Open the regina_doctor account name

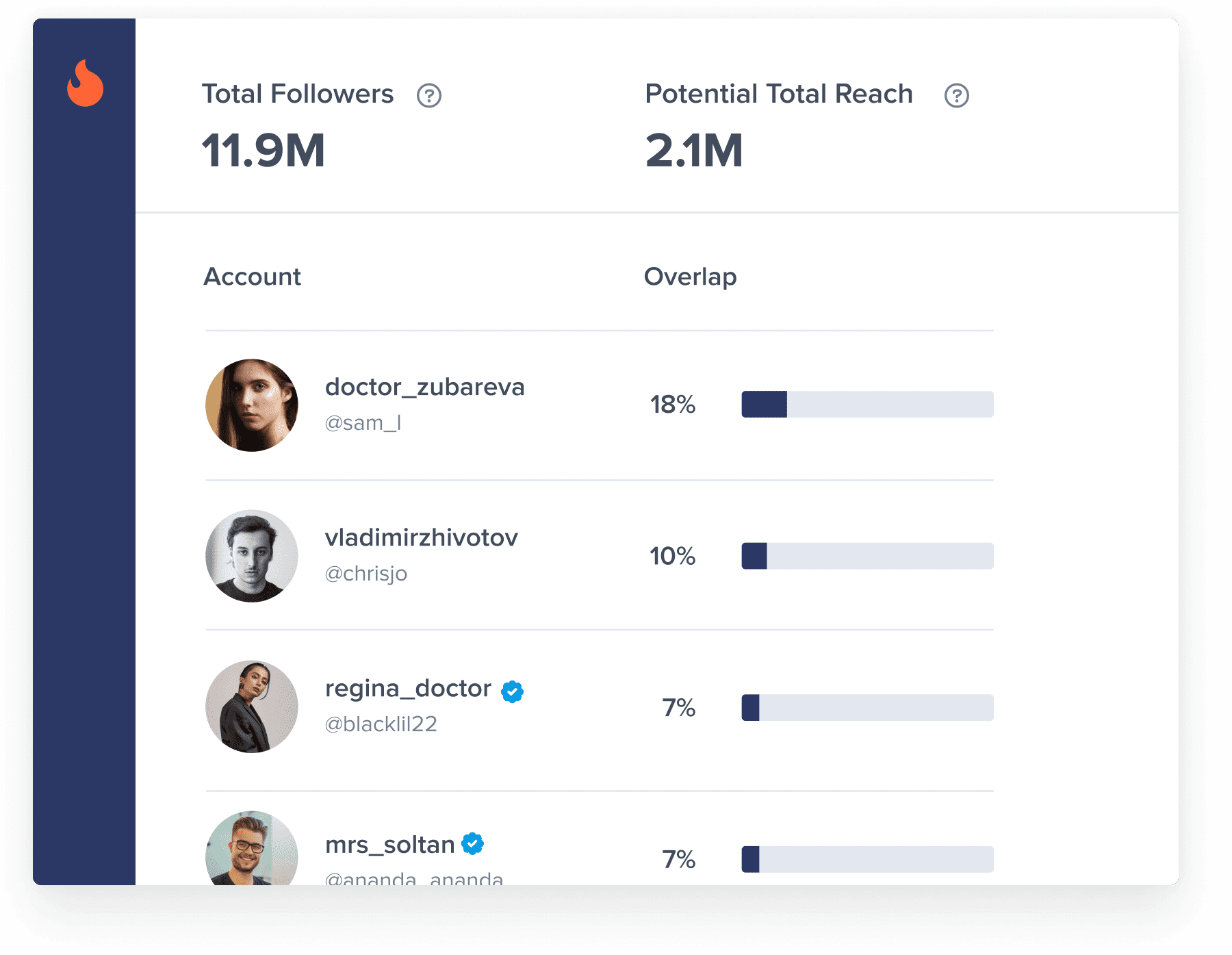[x=408, y=689]
